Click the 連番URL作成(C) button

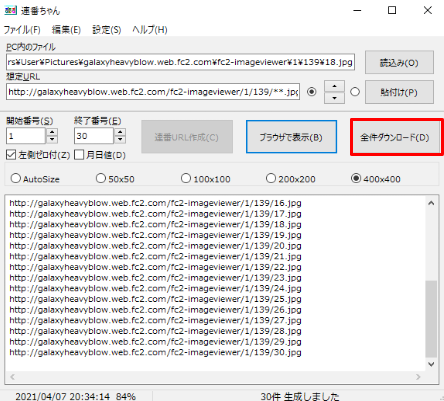click(x=187, y=137)
